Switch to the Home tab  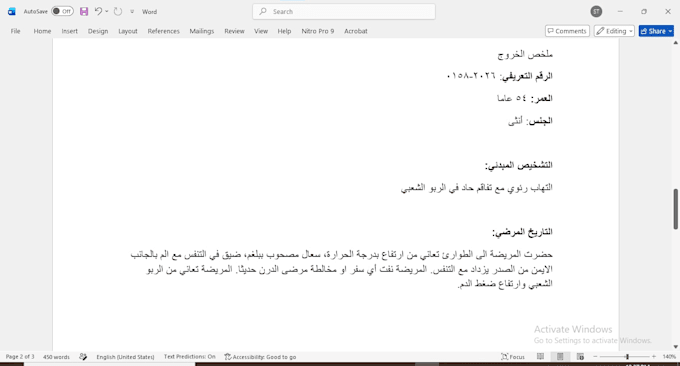tap(42, 31)
